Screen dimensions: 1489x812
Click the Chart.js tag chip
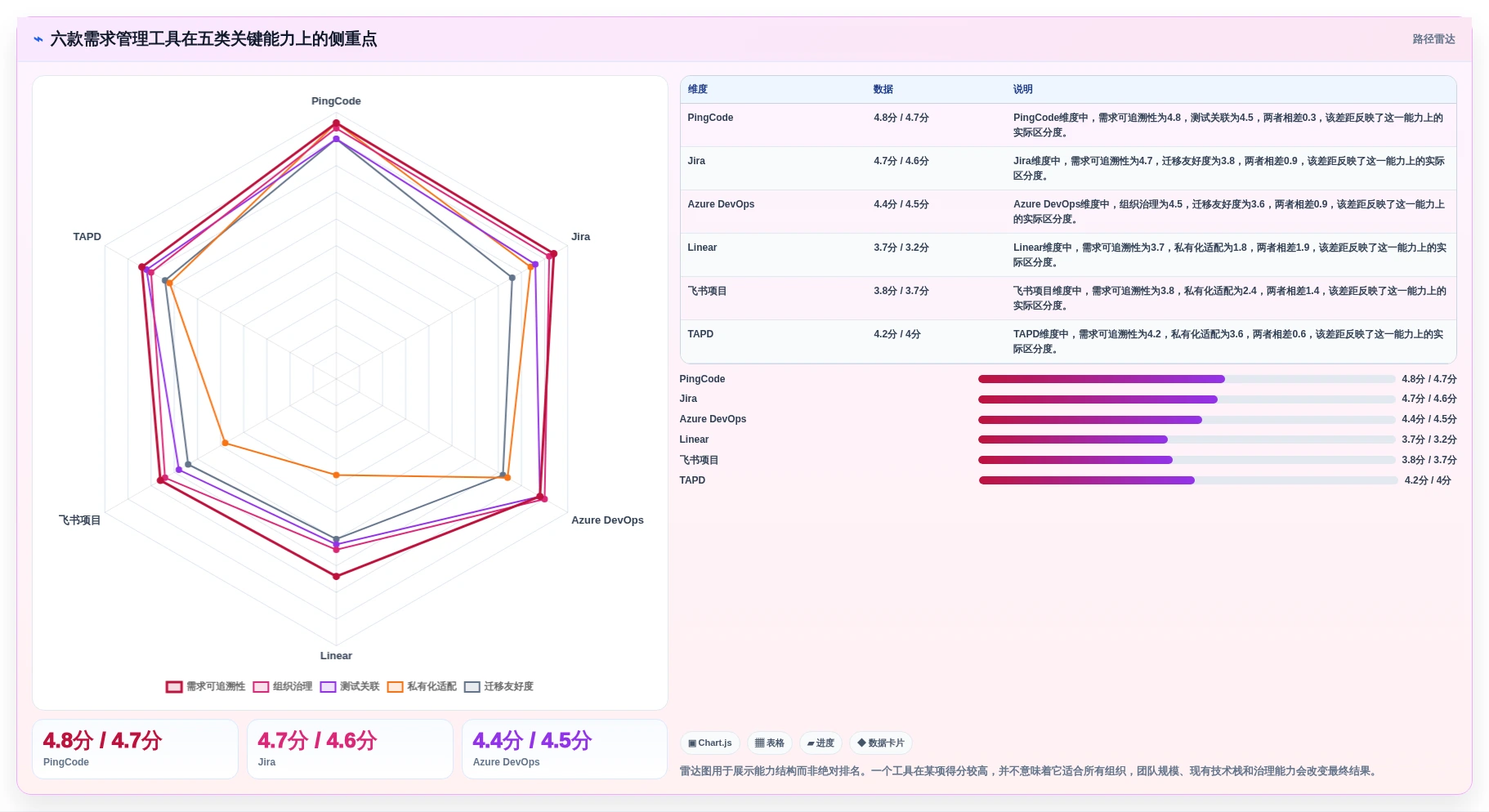tap(710, 743)
